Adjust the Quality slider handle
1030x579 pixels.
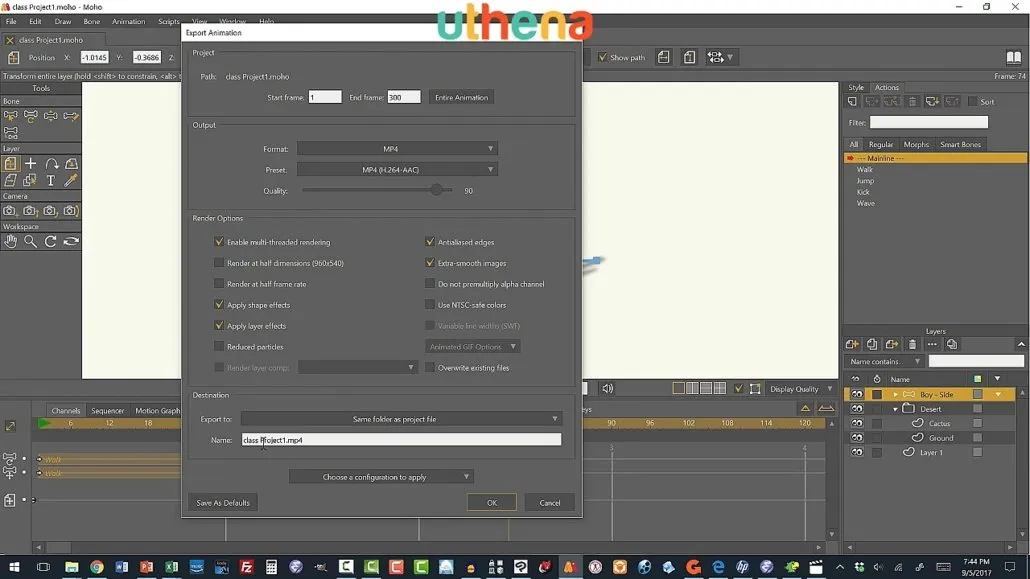(436, 191)
